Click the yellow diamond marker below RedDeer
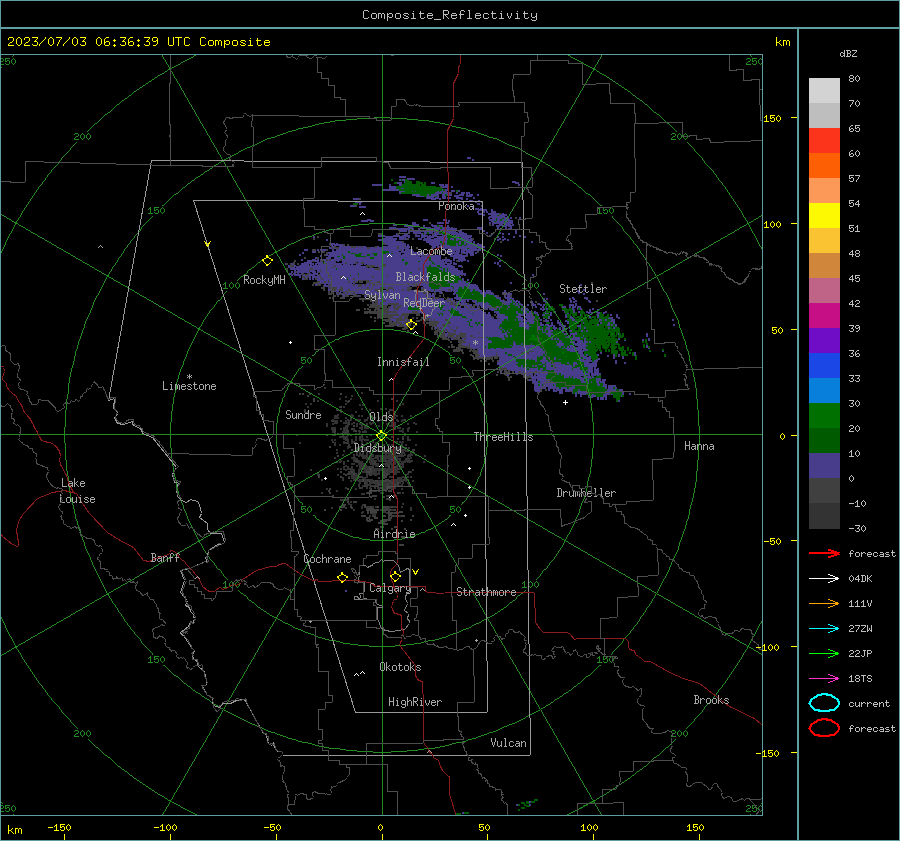This screenshot has width=900, height=841. pos(411,325)
